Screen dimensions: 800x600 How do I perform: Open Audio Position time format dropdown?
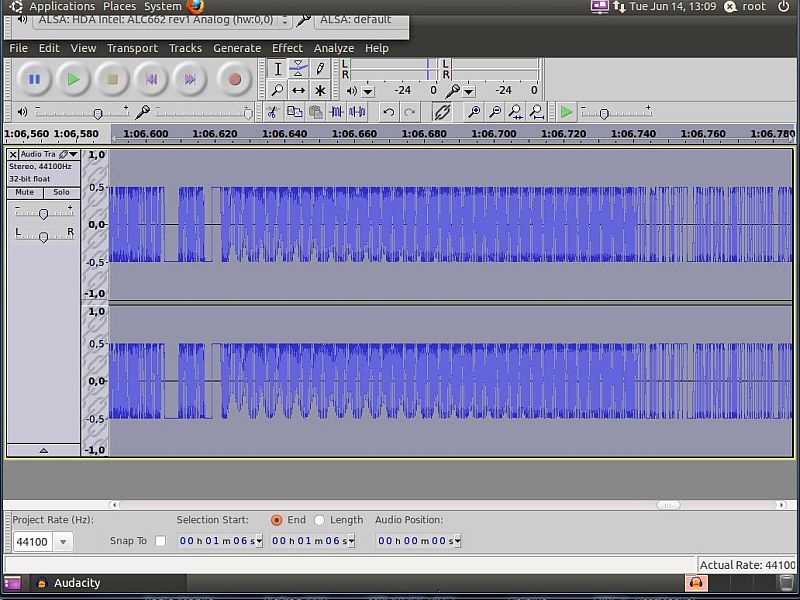coord(457,541)
